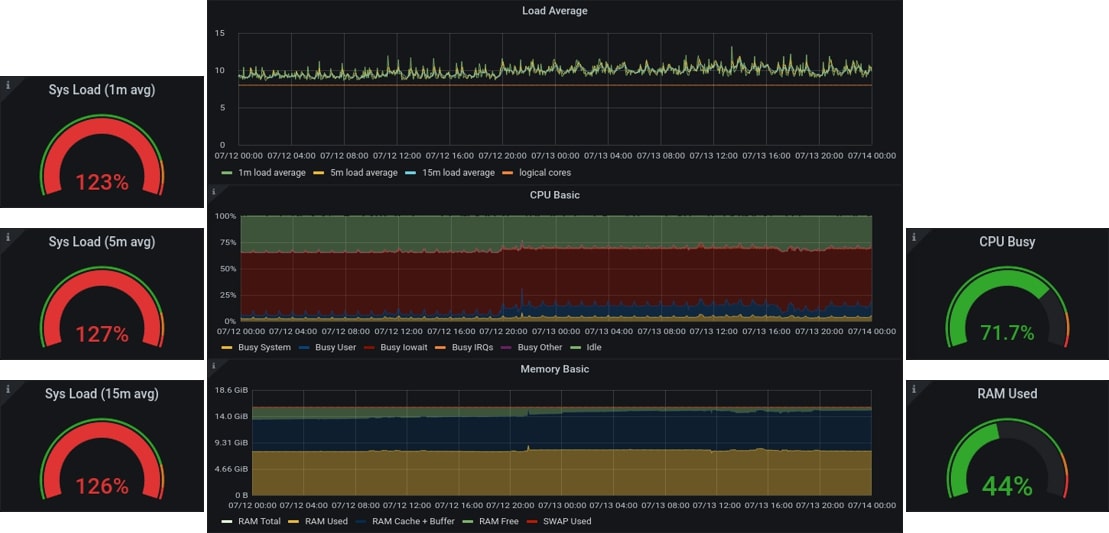This screenshot has width=1109, height=533.
Task: Click the 126% gauge value
Action: point(102,486)
